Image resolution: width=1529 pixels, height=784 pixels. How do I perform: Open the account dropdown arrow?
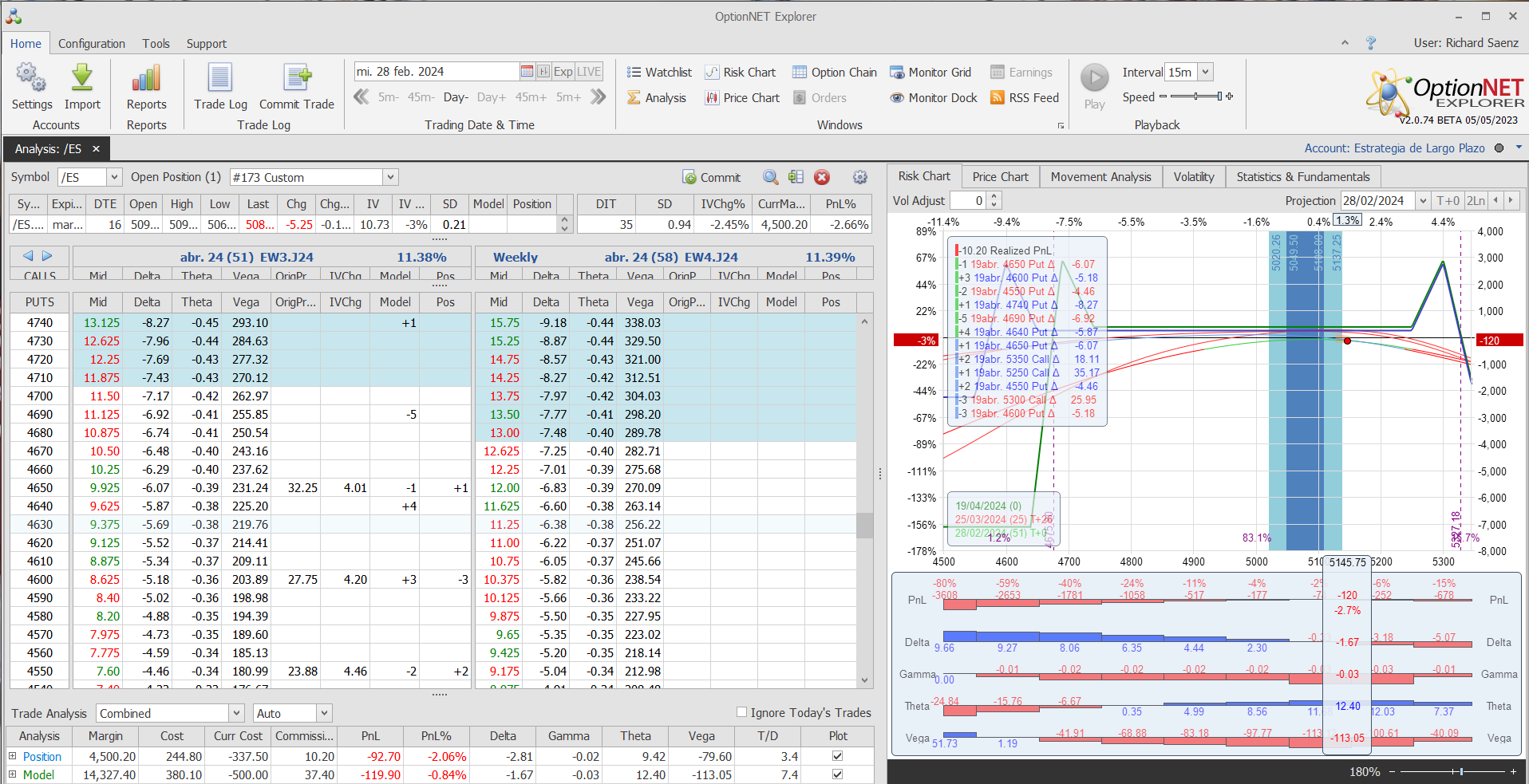click(x=1519, y=148)
